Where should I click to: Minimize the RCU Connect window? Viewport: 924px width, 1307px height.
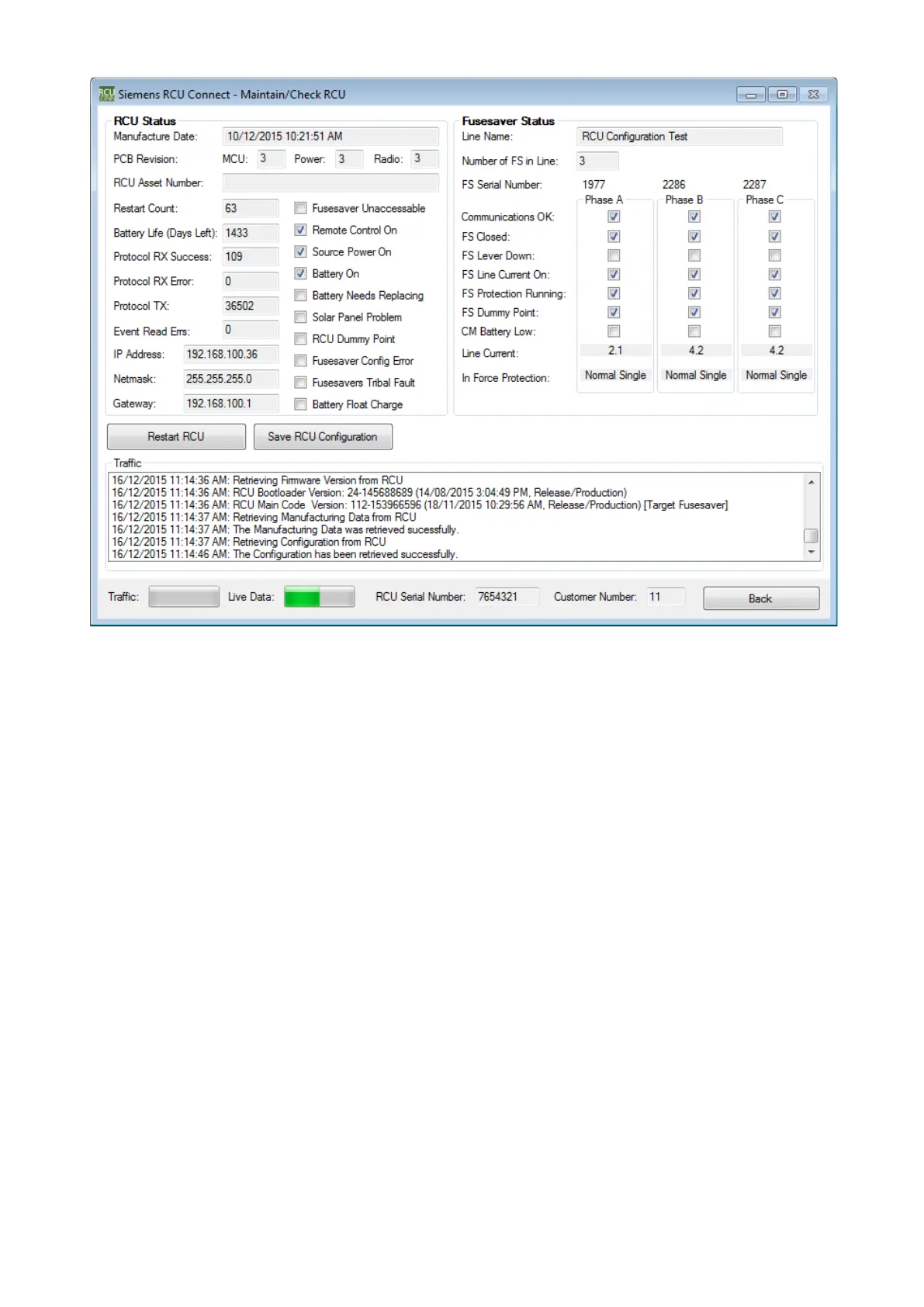[751, 95]
